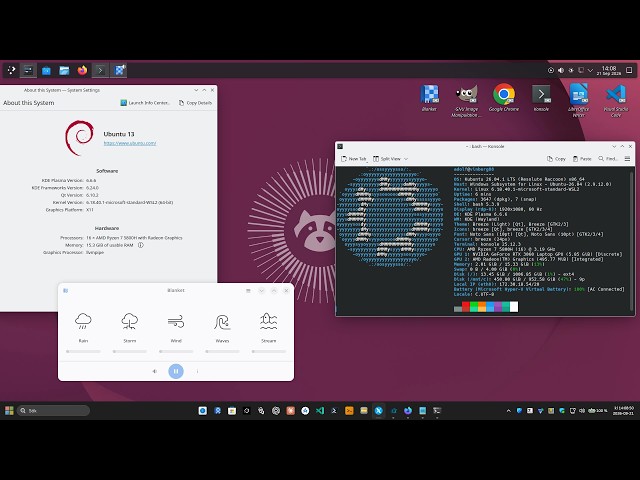Screen dimensions: 640x480
Task: Select the "About this System" heading
Action: pos(29,103)
